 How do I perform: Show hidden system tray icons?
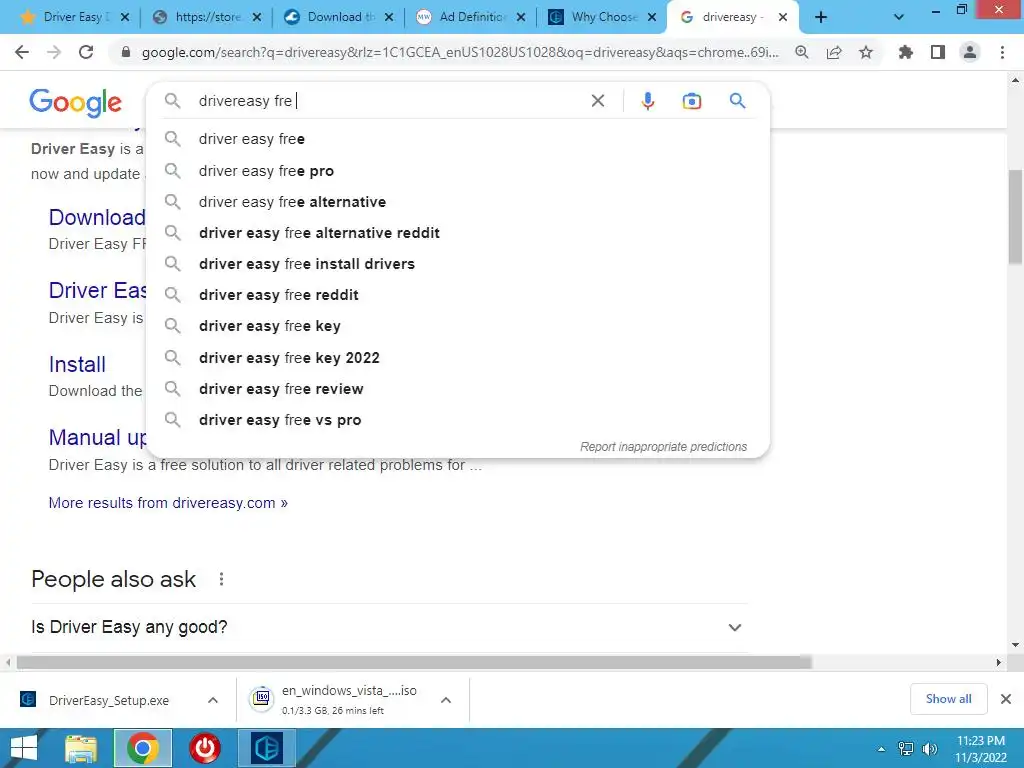click(882, 748)
